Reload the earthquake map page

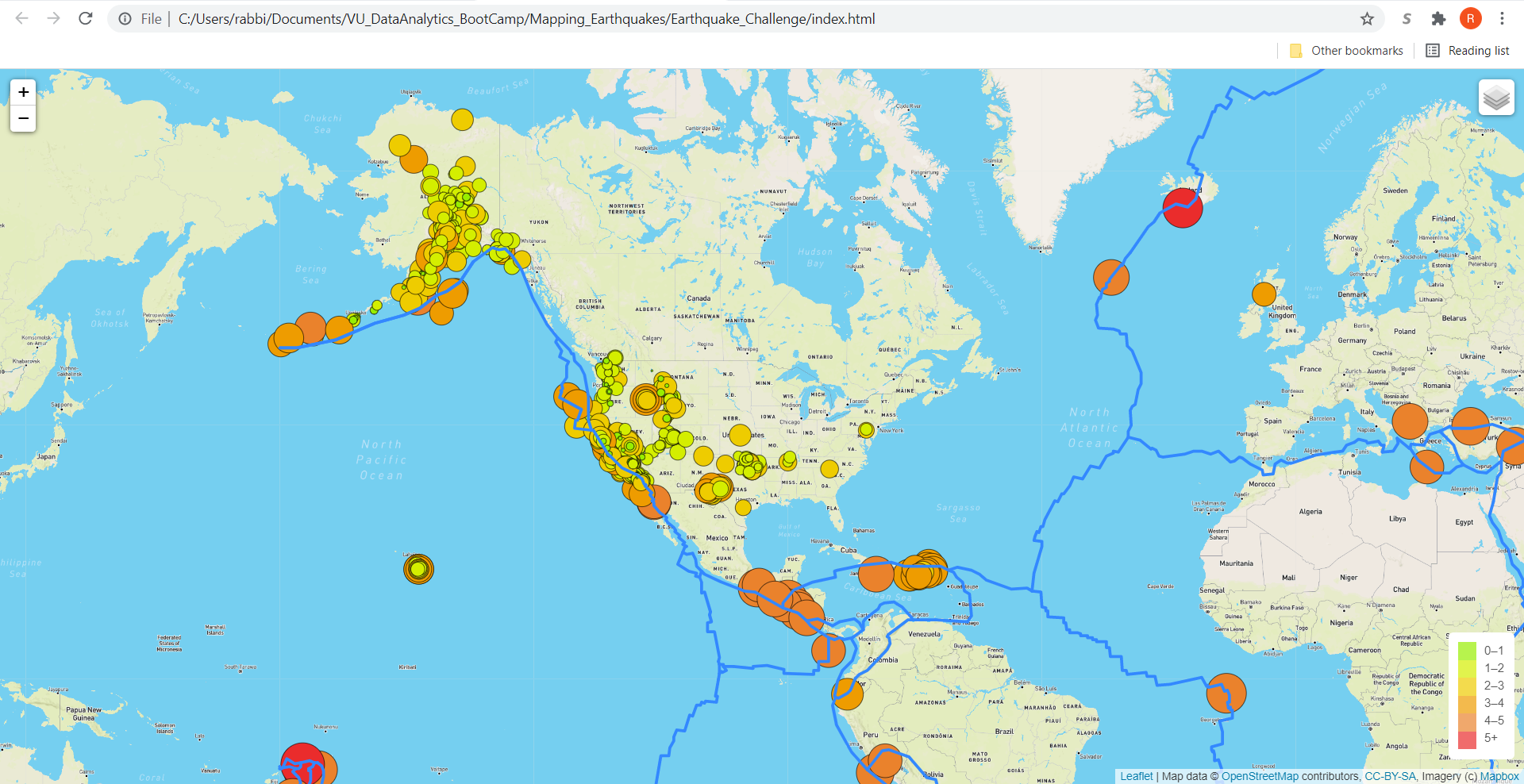tap(86, 18)
